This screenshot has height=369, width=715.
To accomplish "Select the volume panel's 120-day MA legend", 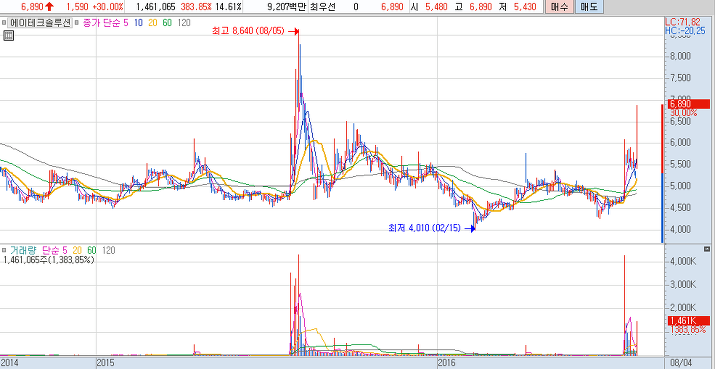I will click(109, 250).
